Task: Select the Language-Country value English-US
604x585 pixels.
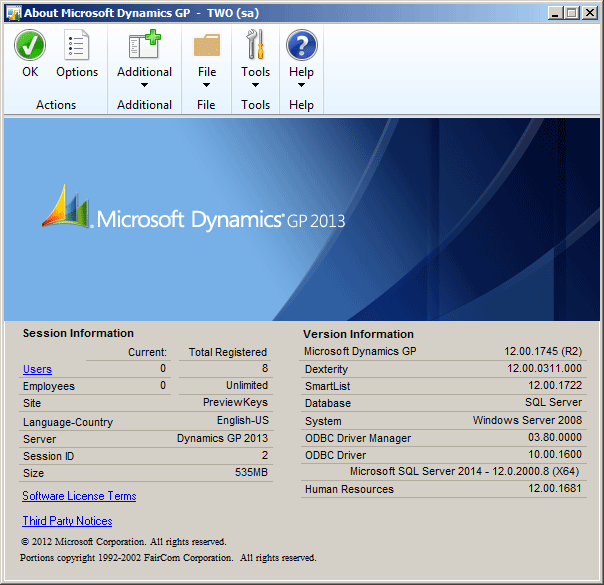Action: pos(243,420)
